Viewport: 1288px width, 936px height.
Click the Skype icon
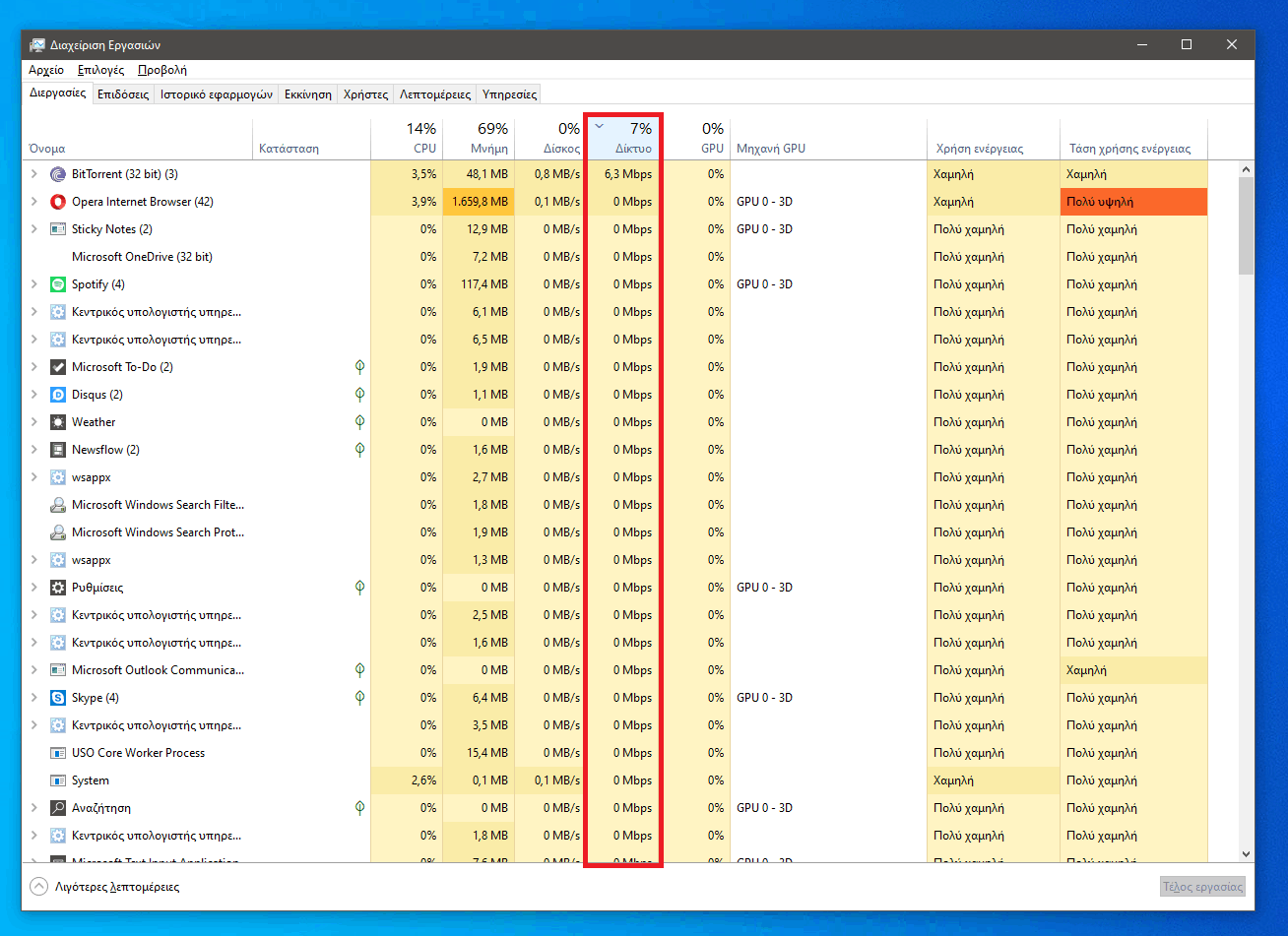[x=57, y=698]
